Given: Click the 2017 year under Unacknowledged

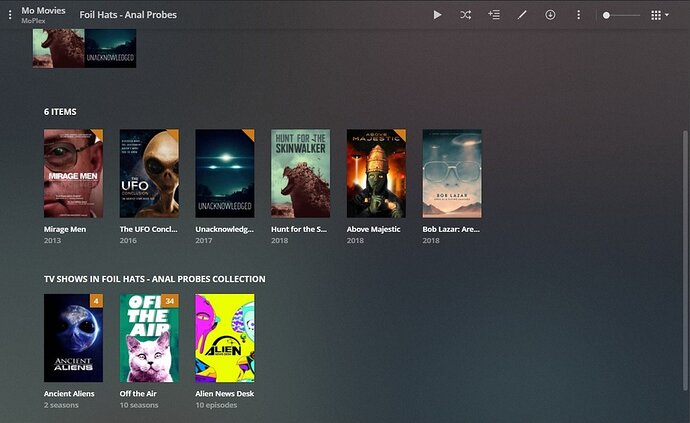Looking at the screenshot, I should [x=204, y=241].
